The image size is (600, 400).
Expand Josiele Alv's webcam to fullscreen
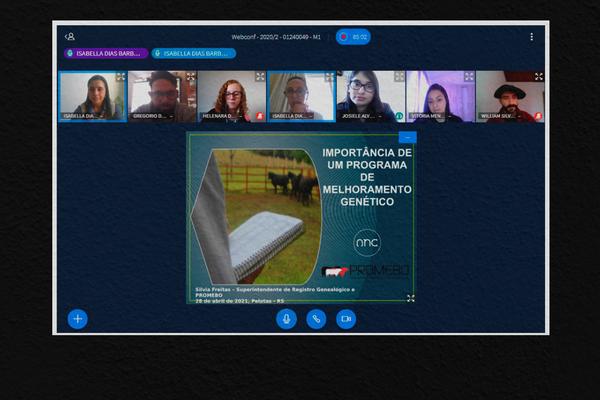(399, 77)
